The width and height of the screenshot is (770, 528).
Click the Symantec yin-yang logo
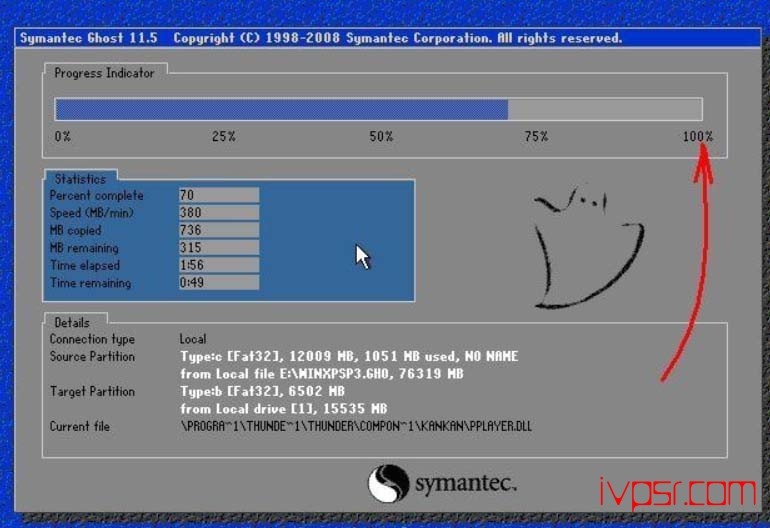[388, 484]
